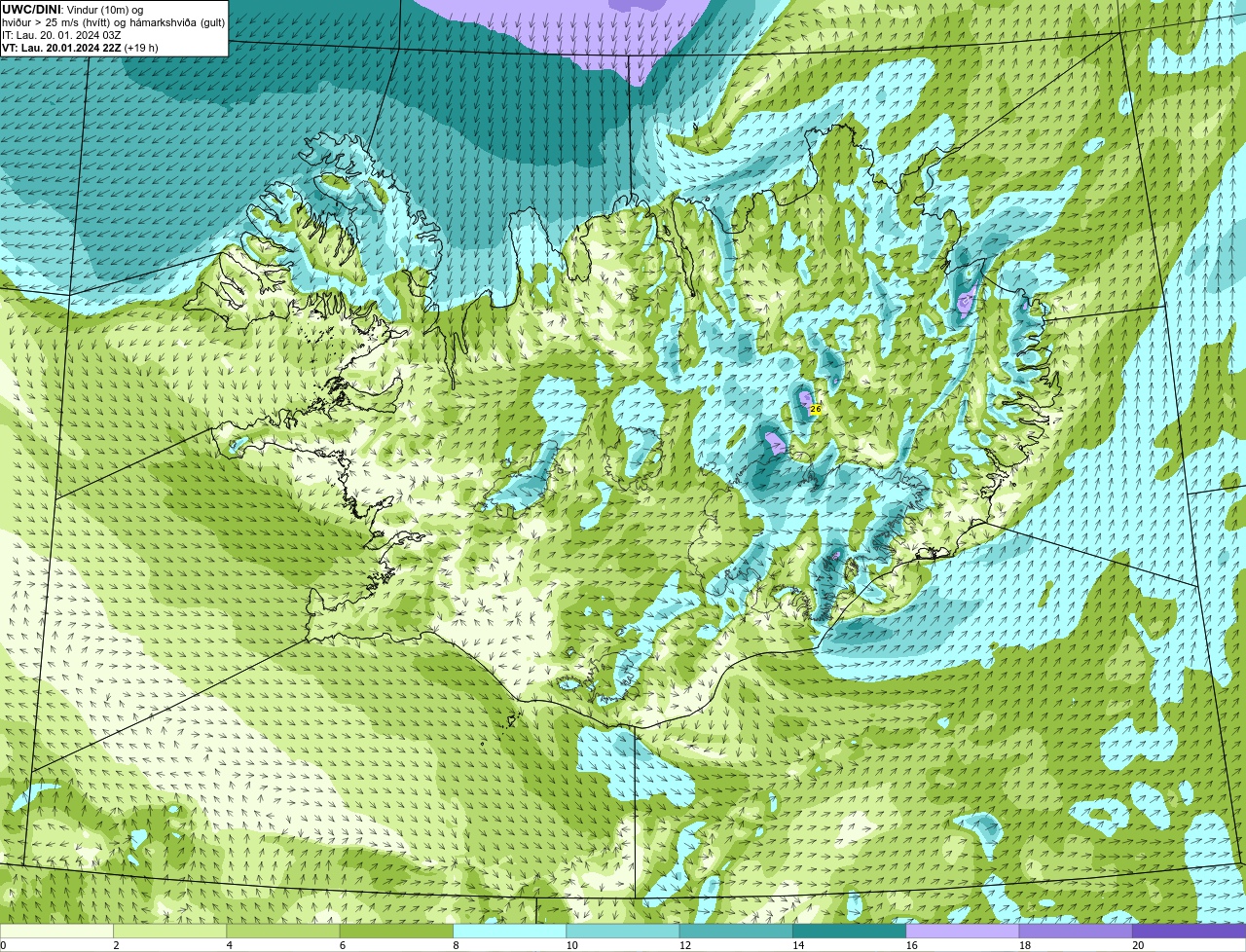Click the scale label '20'
This screenshot has width=1246, height=952.
(x=1138, y=945)
